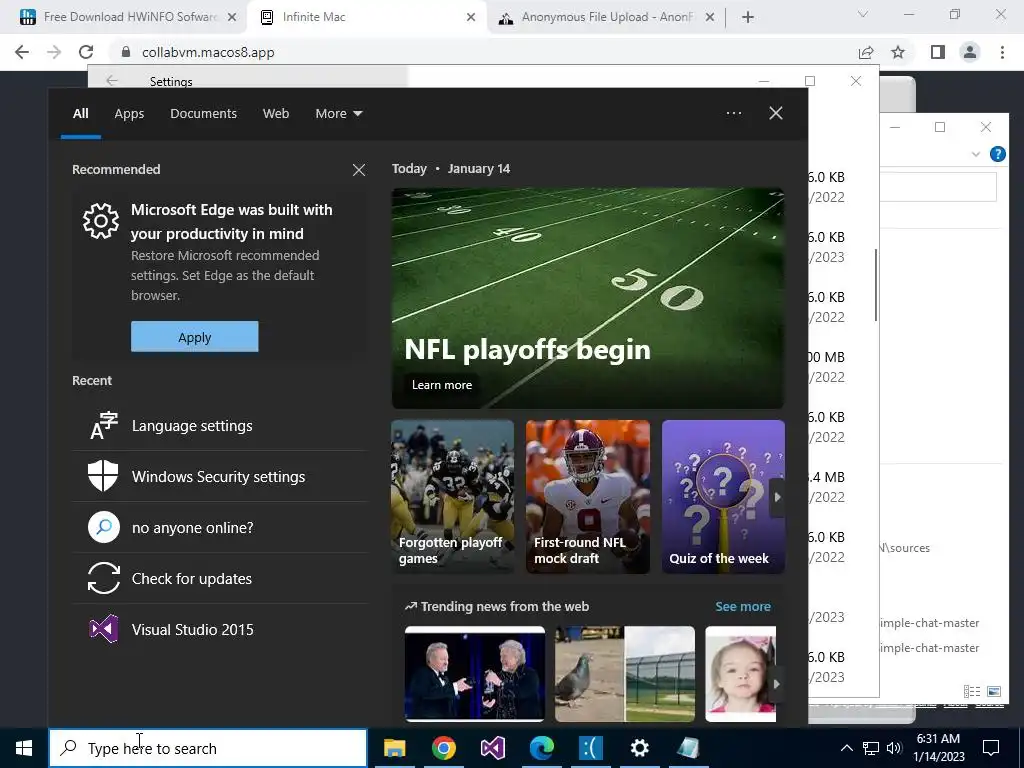Advance the trending news carousel arrow
This screenshot has width=1024, height=768.
(776, 684)
